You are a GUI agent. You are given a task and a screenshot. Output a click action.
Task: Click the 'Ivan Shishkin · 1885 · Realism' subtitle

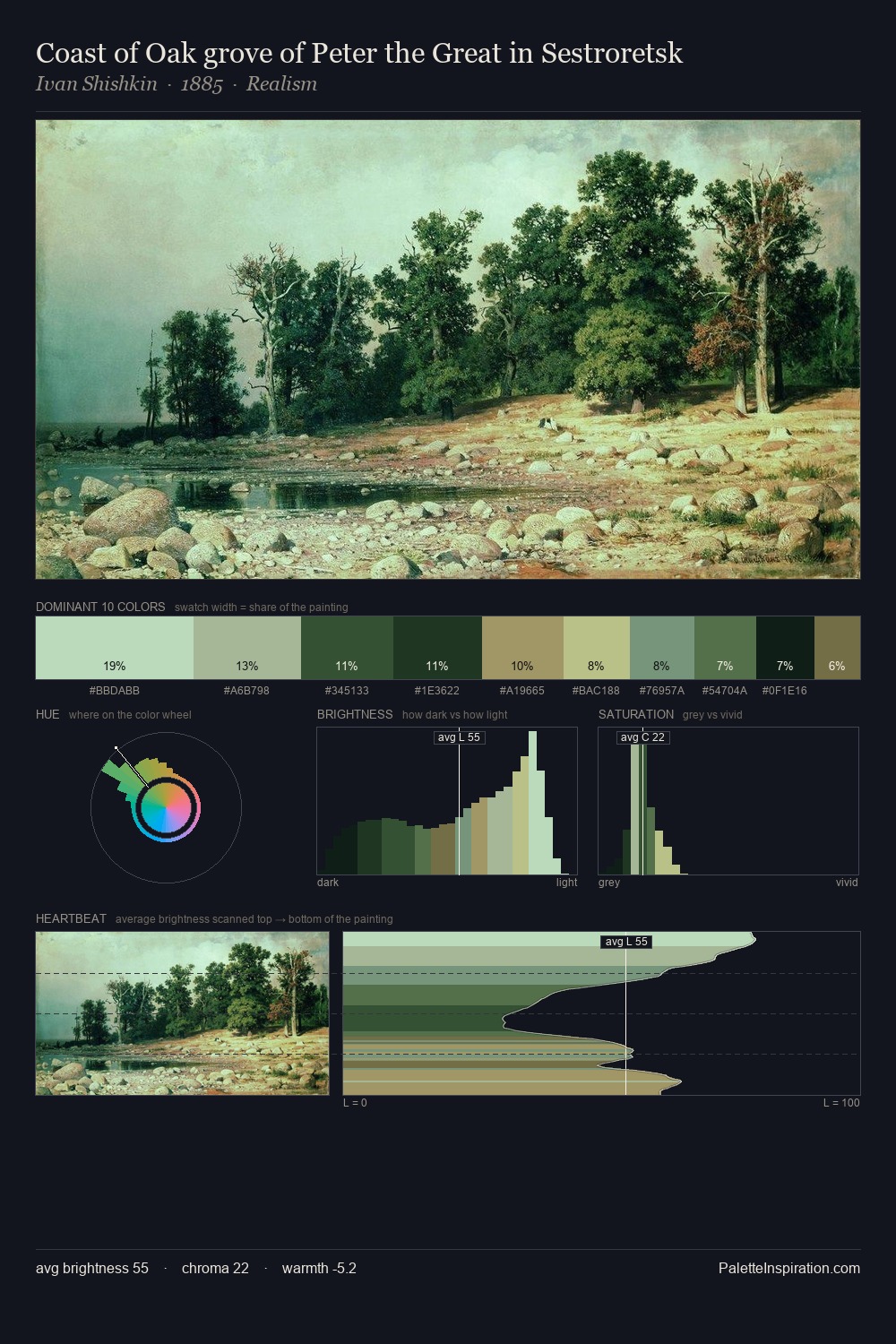tap(177, 84)
